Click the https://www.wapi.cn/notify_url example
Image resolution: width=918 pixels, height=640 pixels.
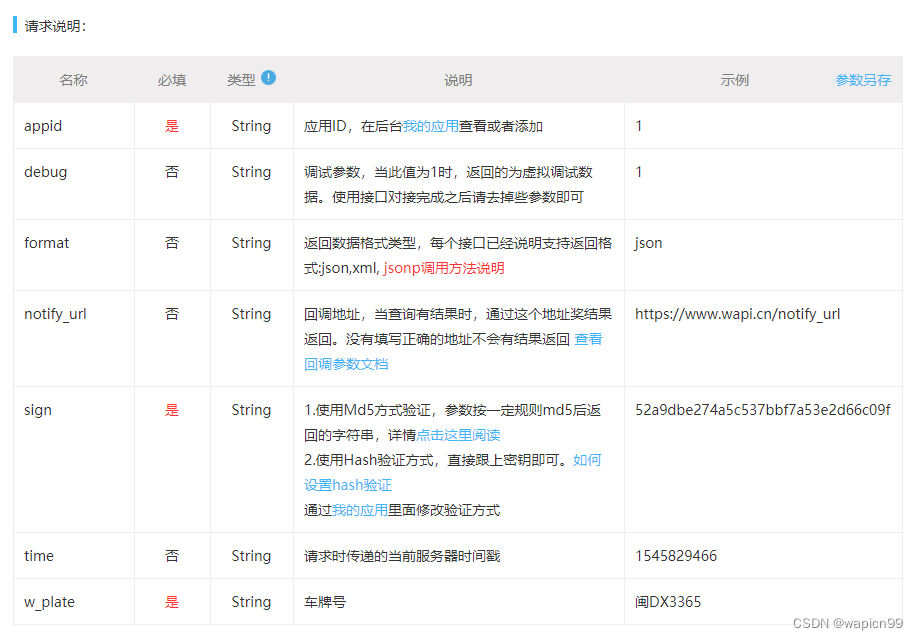coord(738,314)
